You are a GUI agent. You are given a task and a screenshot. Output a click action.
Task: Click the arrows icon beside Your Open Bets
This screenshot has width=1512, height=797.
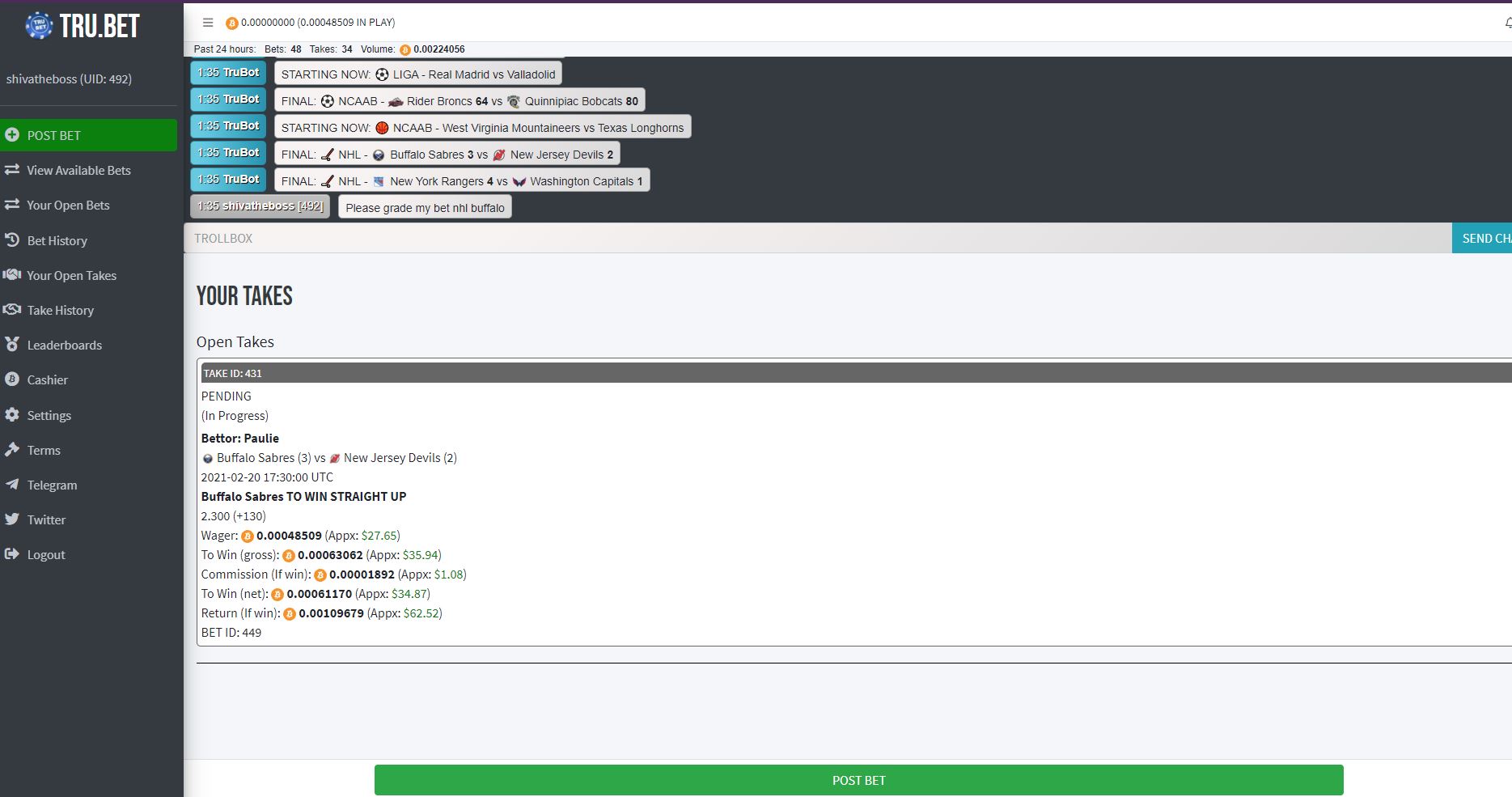[12, 205]
